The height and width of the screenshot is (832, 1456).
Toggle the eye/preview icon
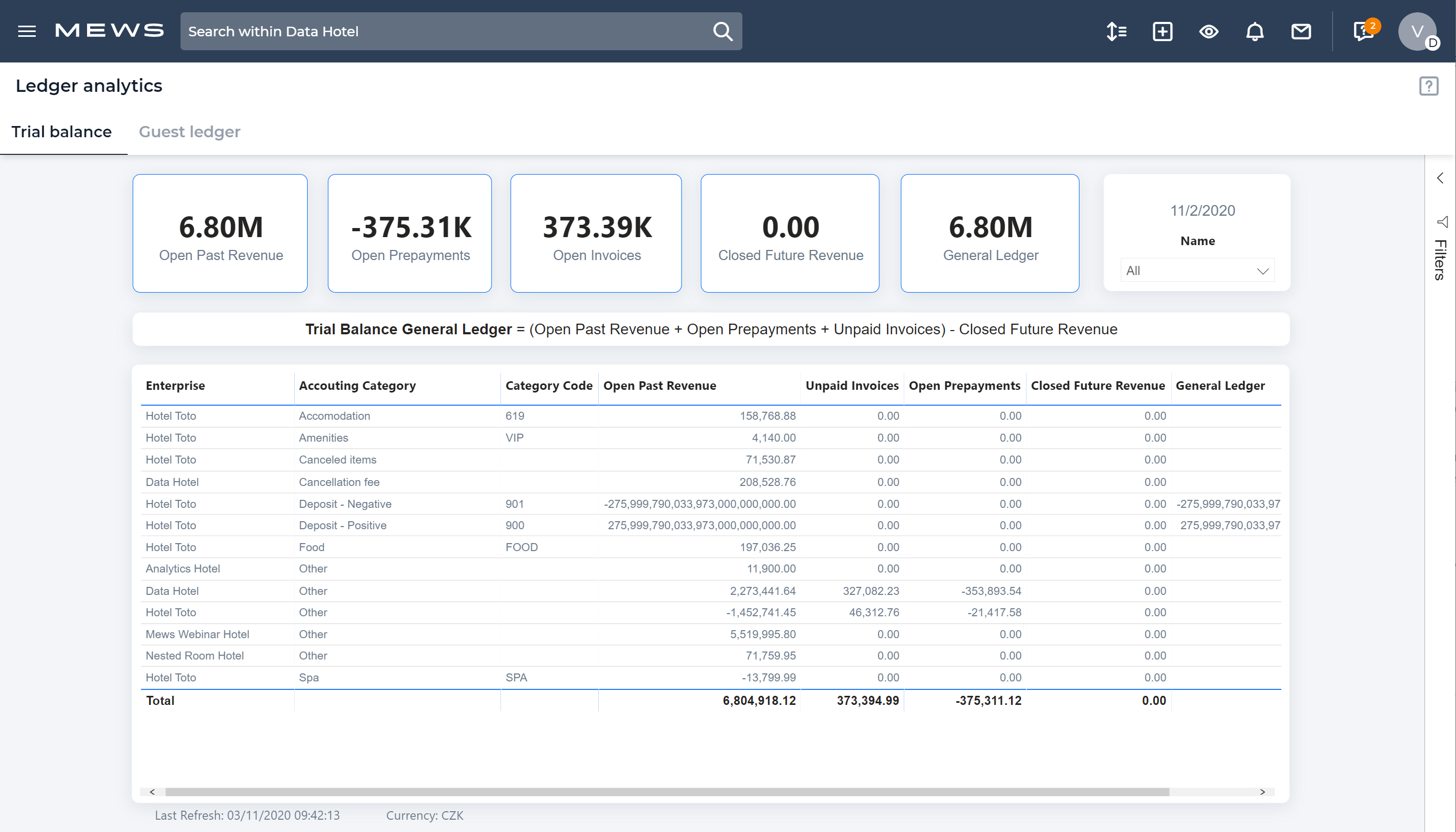tap(1208, 31)
